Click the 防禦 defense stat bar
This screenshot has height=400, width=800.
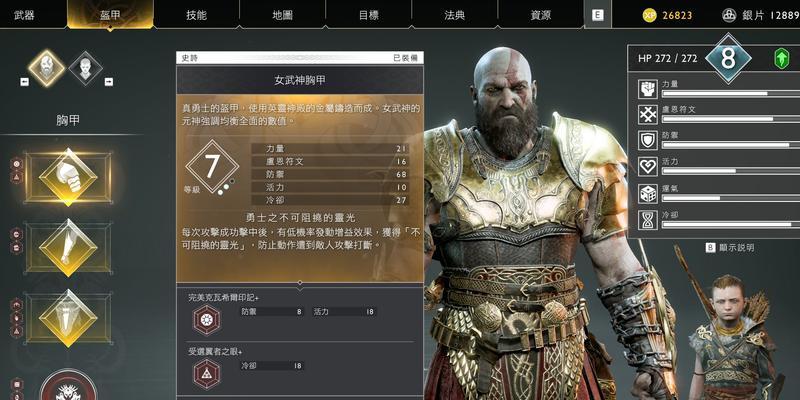(731, 145)
